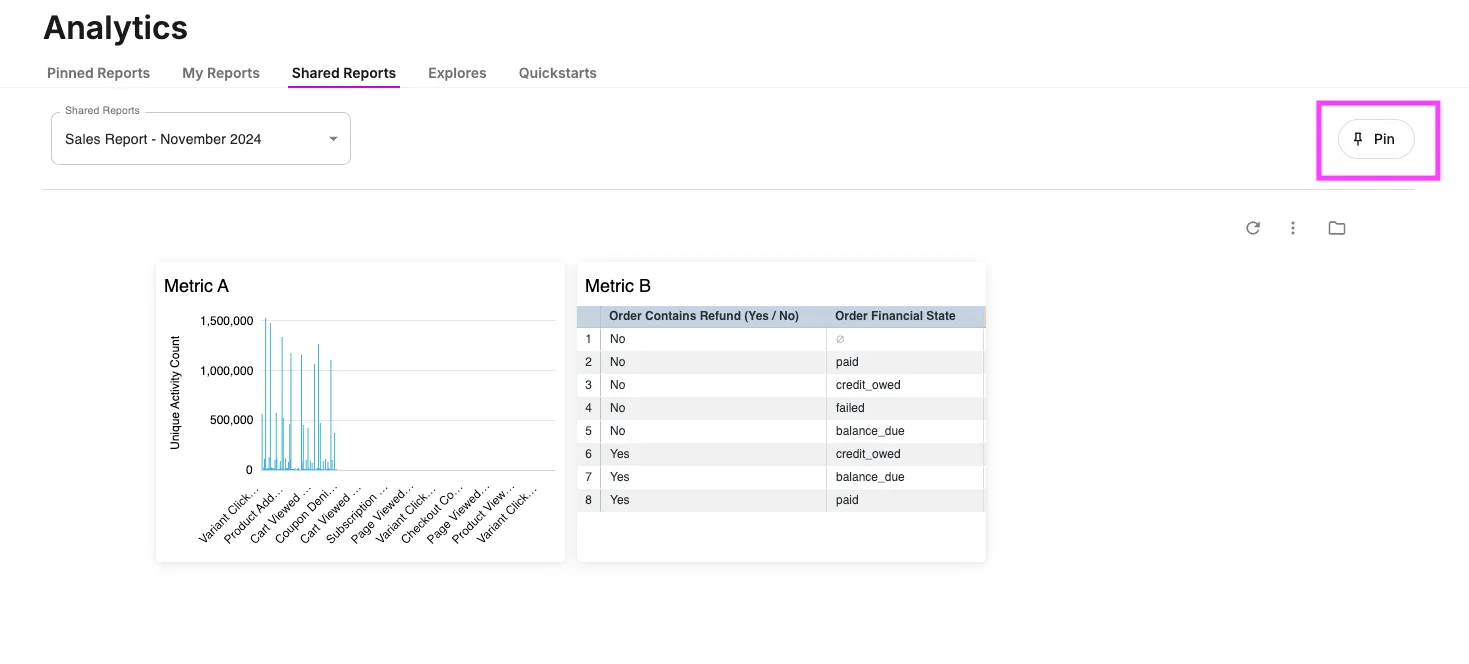This screenshot has width=1469, height=664.
Task: Select the 'balance_due' cell in row 5
Action: [905, 431]
